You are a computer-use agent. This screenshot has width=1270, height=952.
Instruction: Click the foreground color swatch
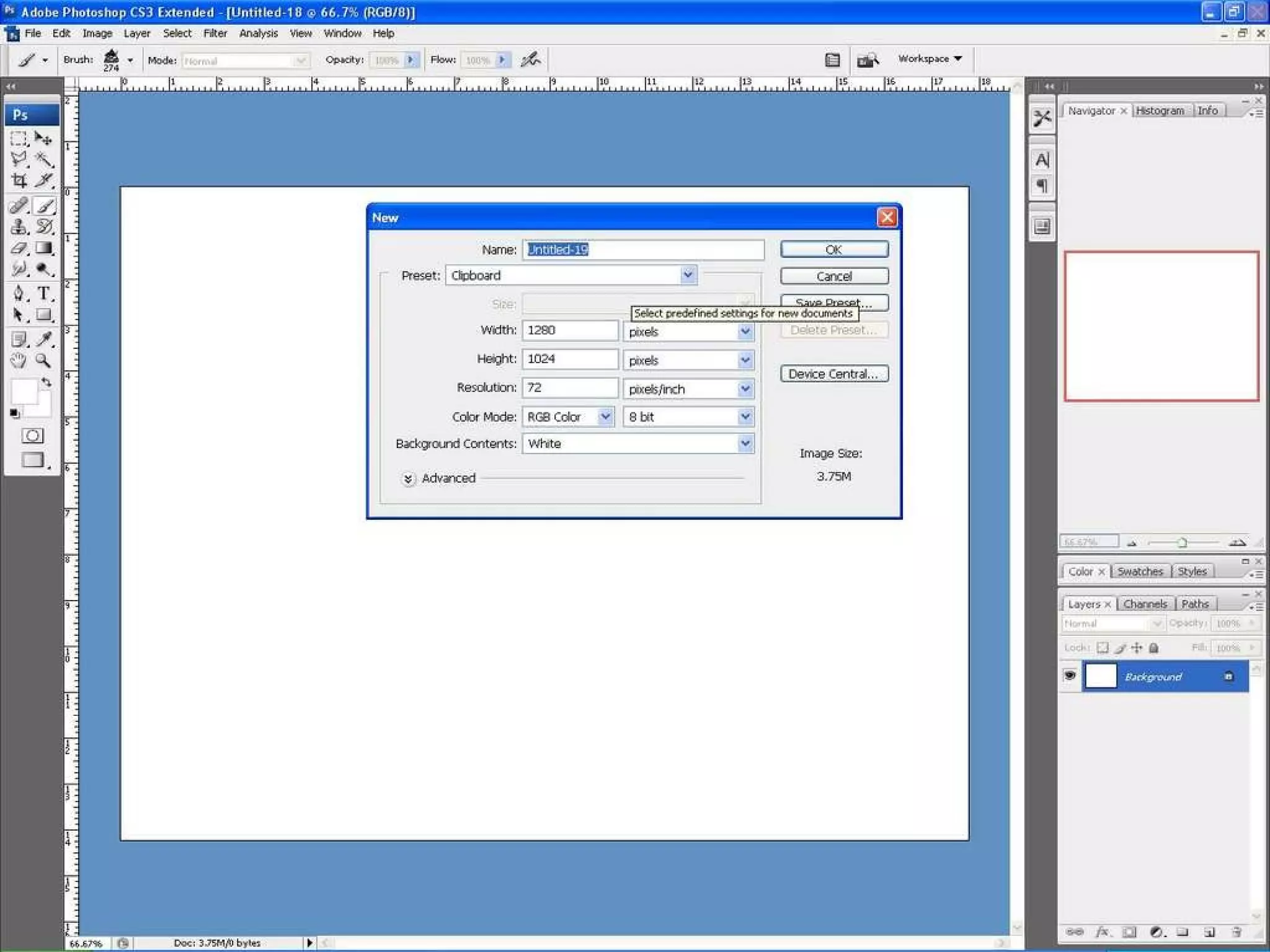[24, 392]
